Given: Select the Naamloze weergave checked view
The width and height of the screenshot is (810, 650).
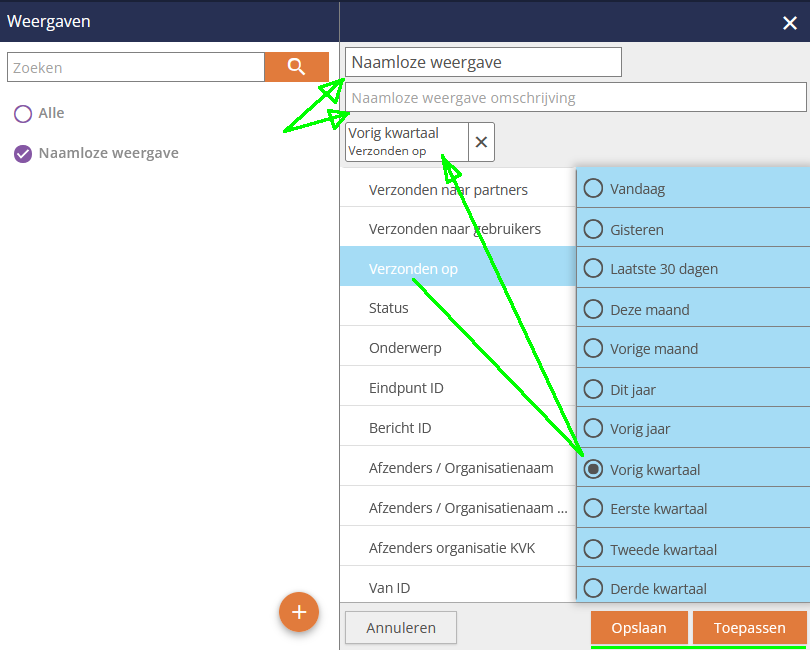Looking at the screenshot, I should 23,154.
